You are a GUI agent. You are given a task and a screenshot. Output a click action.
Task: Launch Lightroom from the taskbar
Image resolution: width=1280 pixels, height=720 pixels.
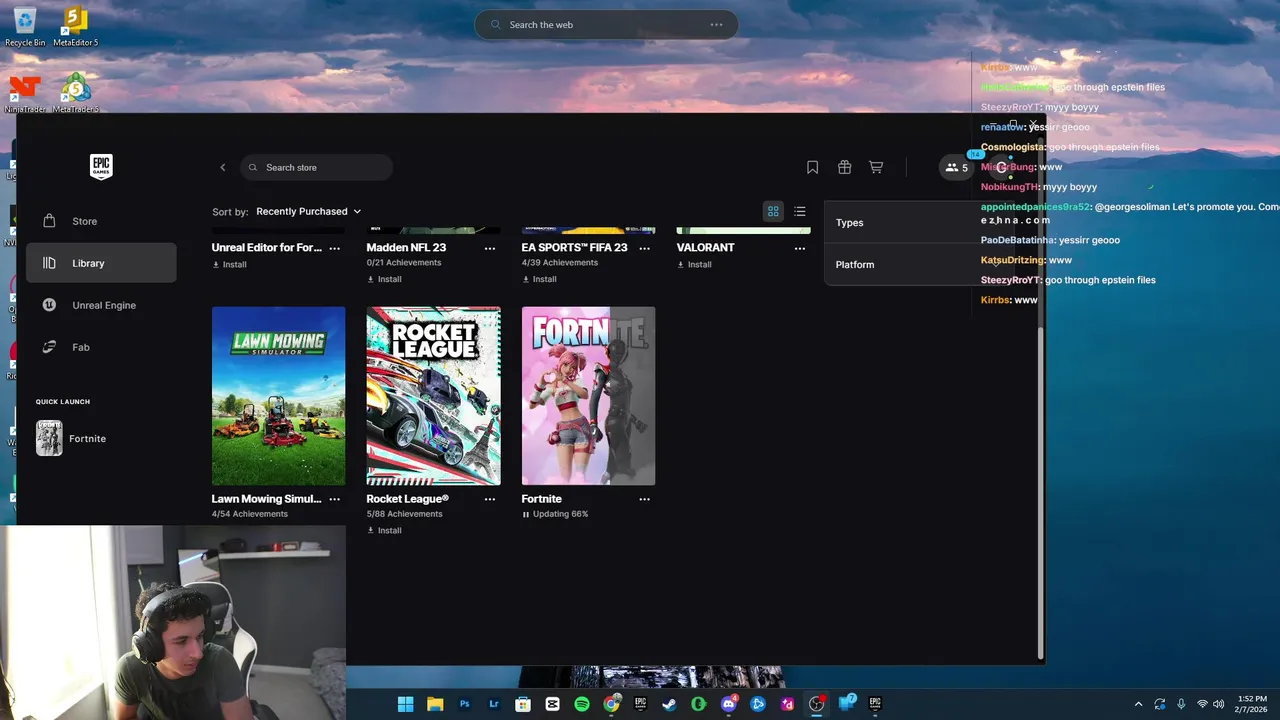pos(494,704)
